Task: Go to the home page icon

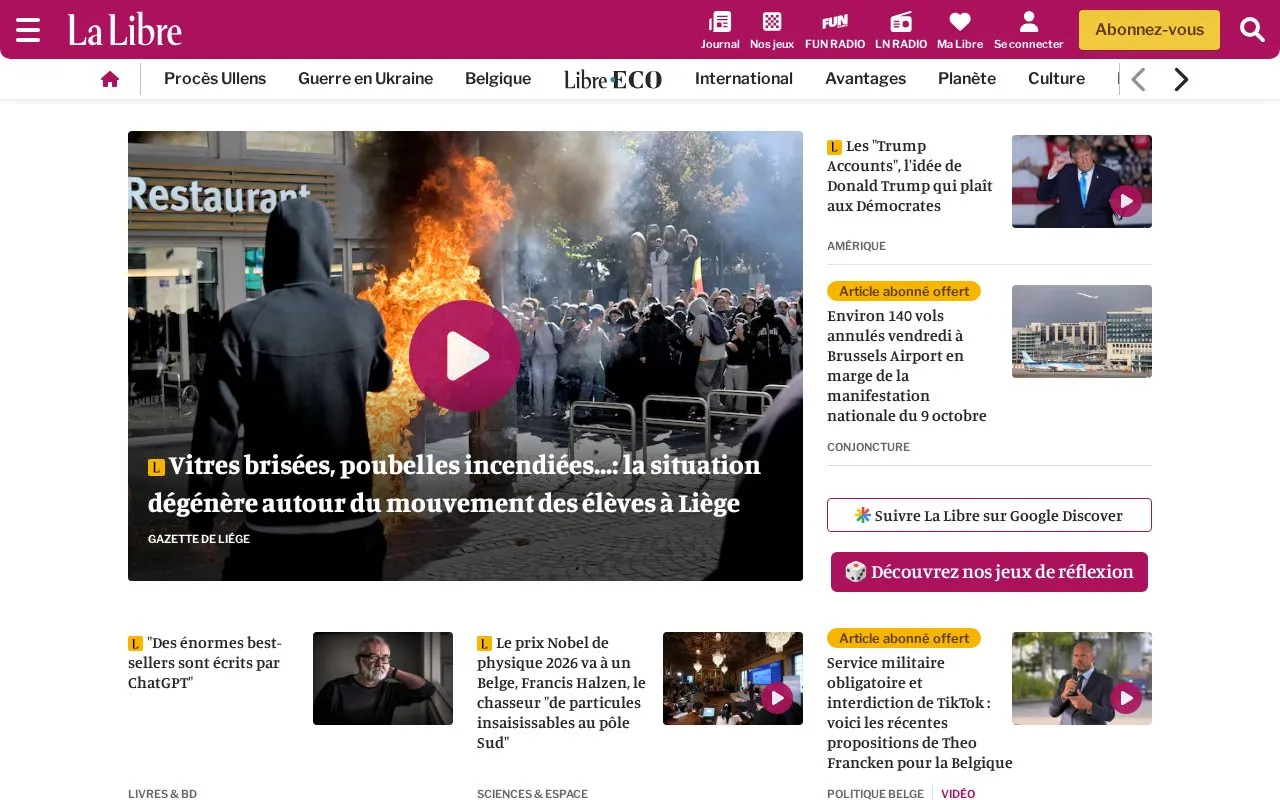Action: click(110, 79)
